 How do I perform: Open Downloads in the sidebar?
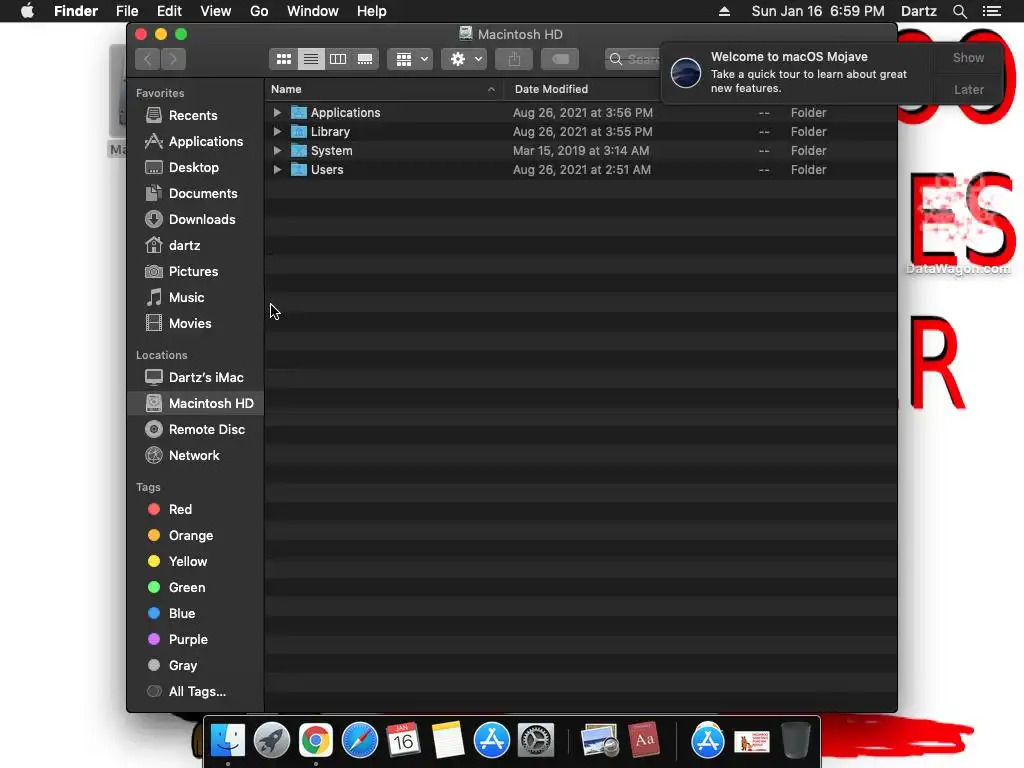click(195, 219)
